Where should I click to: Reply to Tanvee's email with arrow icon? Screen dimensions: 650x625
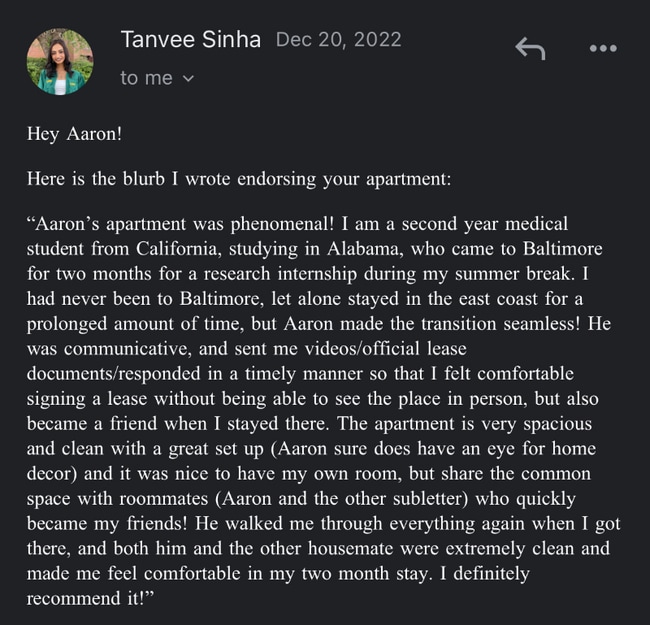click(x=530, y=48)
